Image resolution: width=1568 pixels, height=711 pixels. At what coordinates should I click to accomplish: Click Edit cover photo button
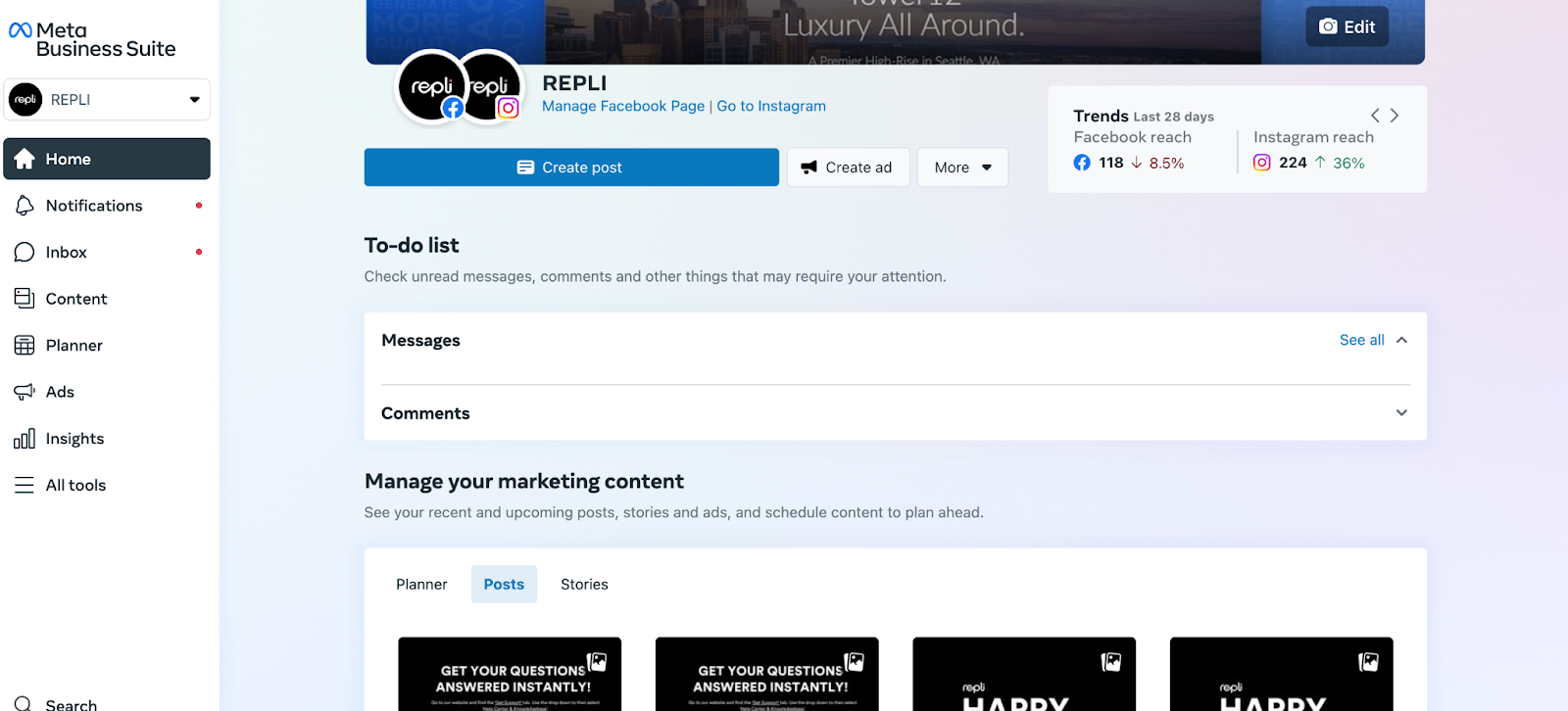point(1347,26)
